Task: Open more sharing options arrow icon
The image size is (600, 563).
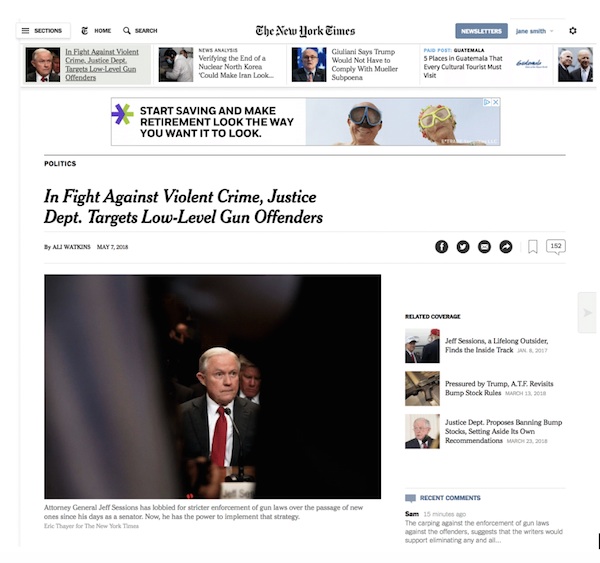Action: coord(505,247)
